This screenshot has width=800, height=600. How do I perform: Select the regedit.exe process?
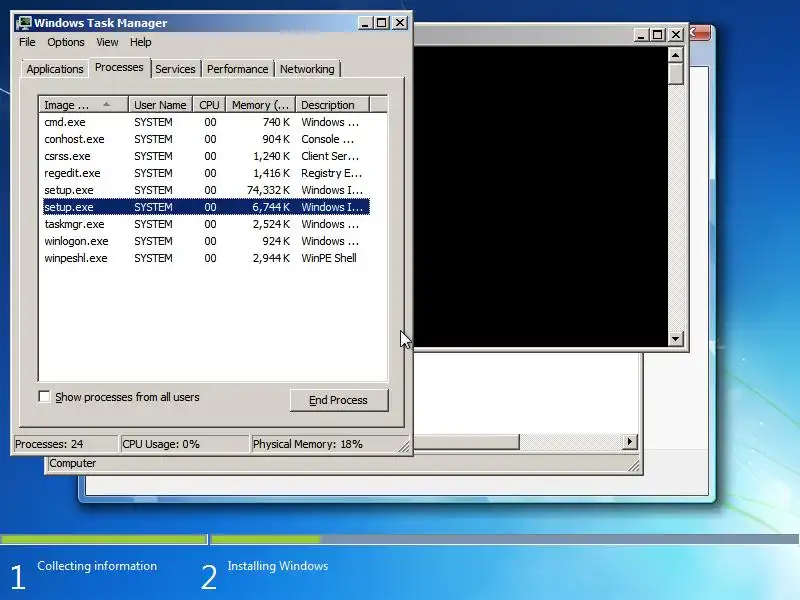click(x=206, y=173)
